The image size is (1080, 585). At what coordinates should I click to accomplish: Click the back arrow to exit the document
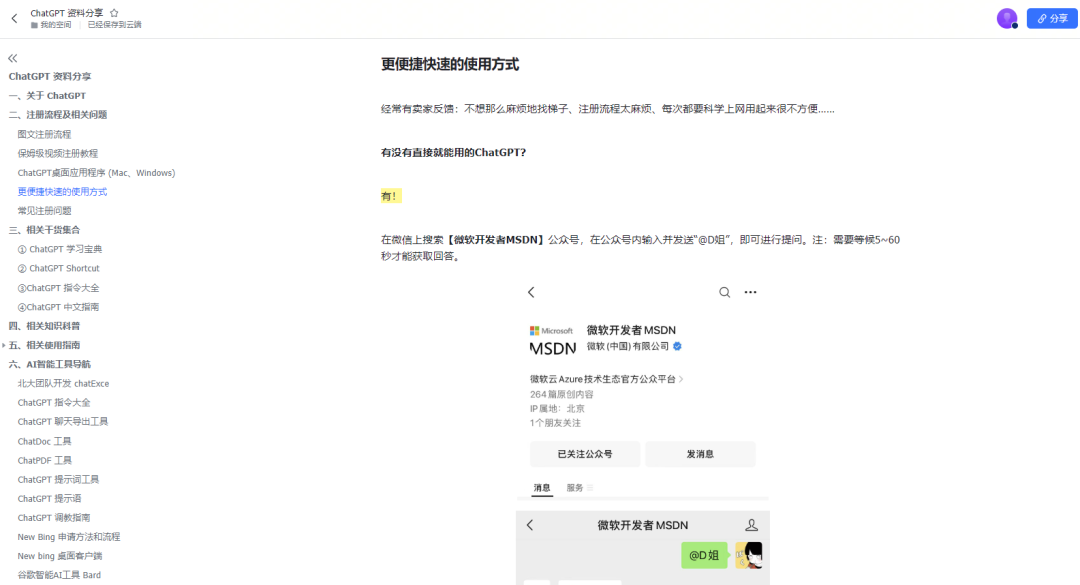(x=14, y=17)
